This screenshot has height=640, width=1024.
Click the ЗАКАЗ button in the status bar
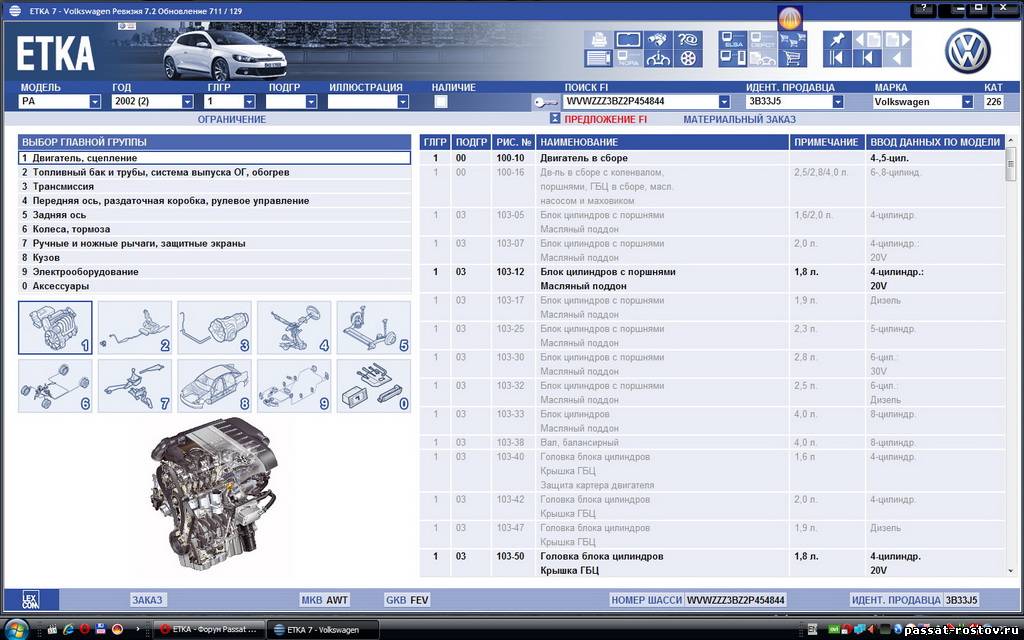pos(148,600)
